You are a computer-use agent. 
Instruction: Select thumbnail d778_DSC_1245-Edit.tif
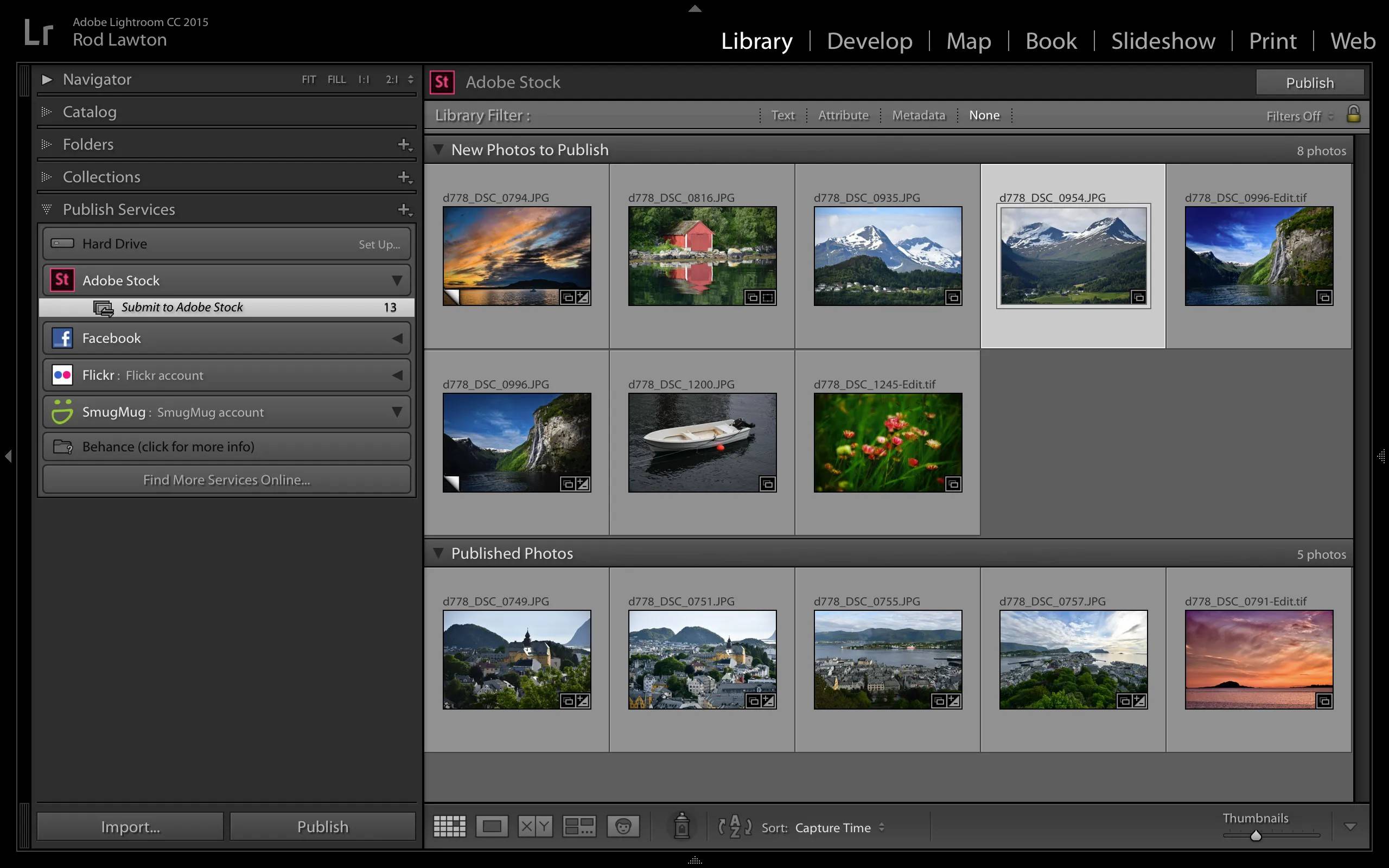tap(887, 443)
